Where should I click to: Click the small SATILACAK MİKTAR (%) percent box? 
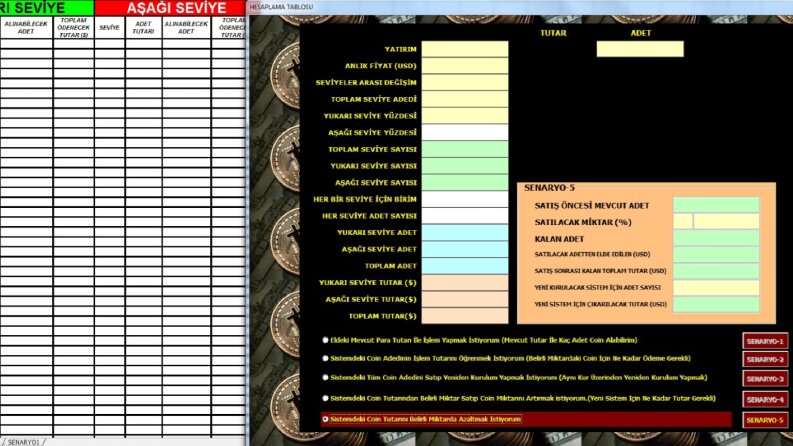(683, 221)
